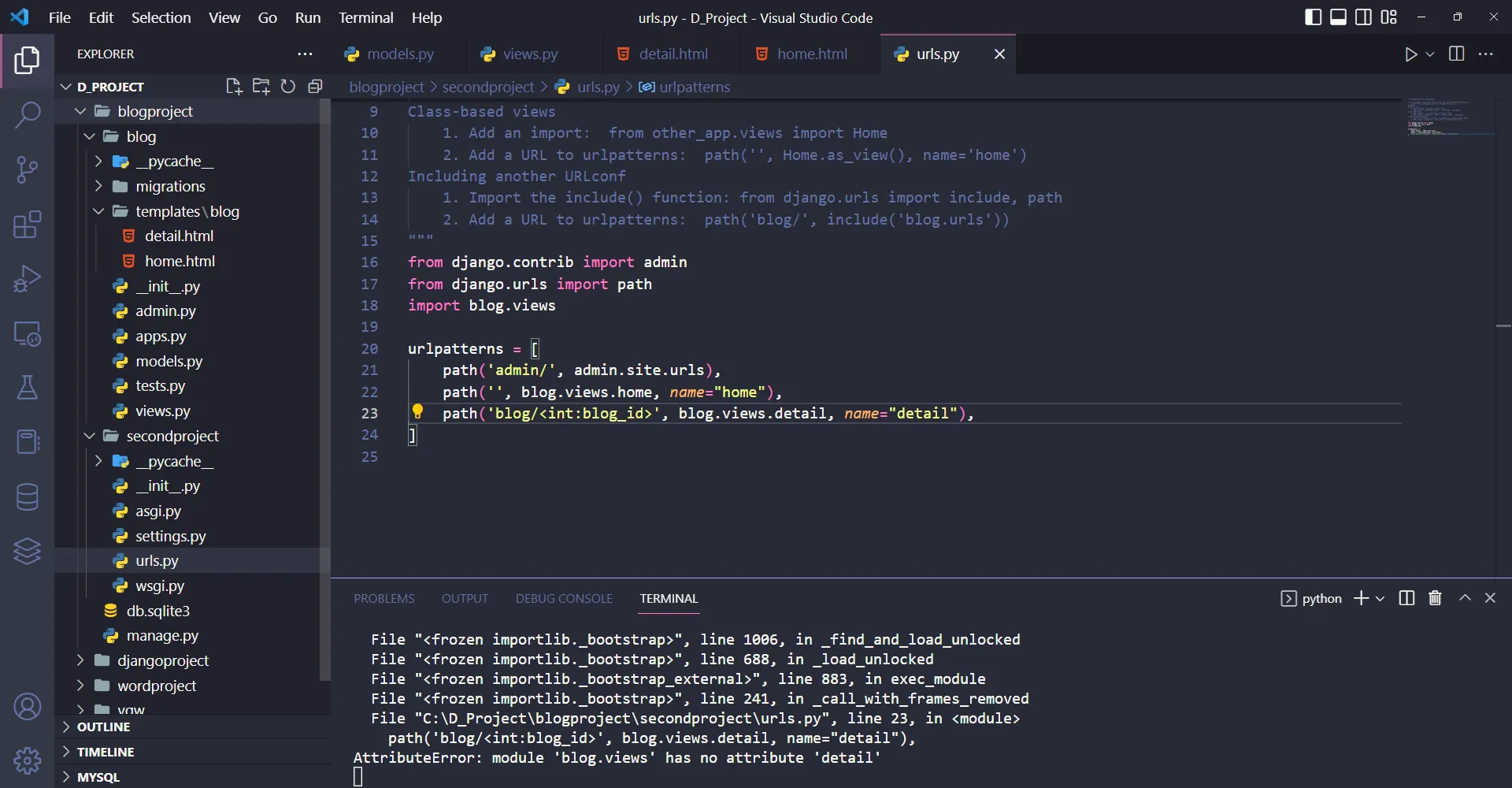Open the Source Control view
Image resolution: width=1512 pixels, height=788 pixels.
click(x=28, y=169)
